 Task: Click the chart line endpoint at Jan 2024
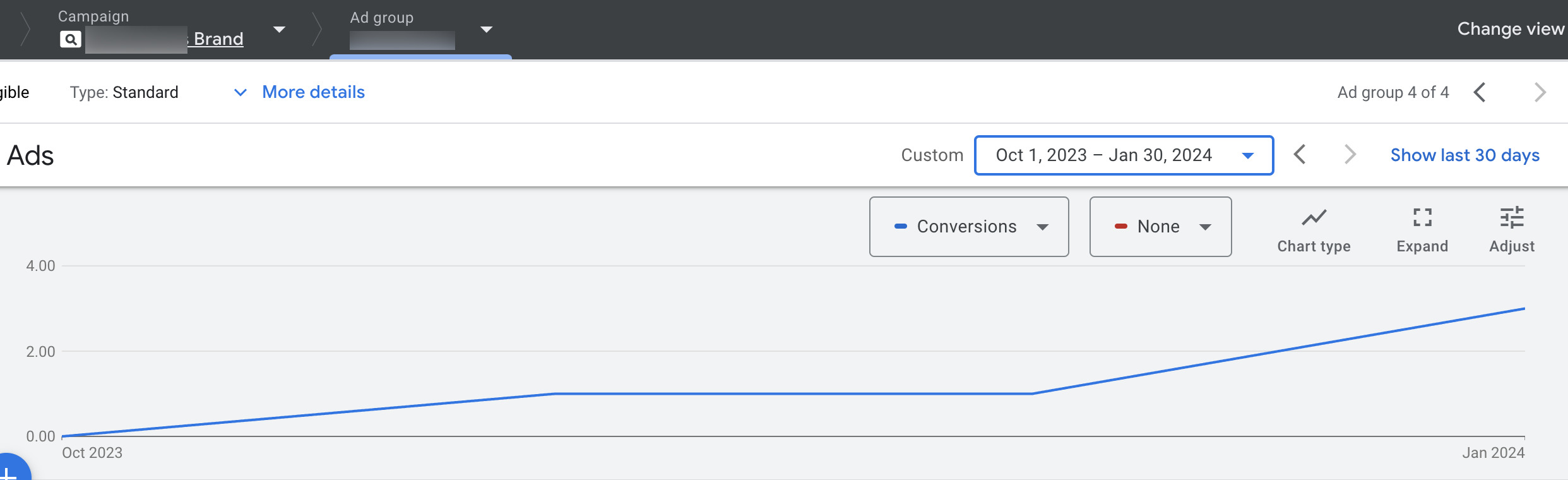click(1524, 309)
